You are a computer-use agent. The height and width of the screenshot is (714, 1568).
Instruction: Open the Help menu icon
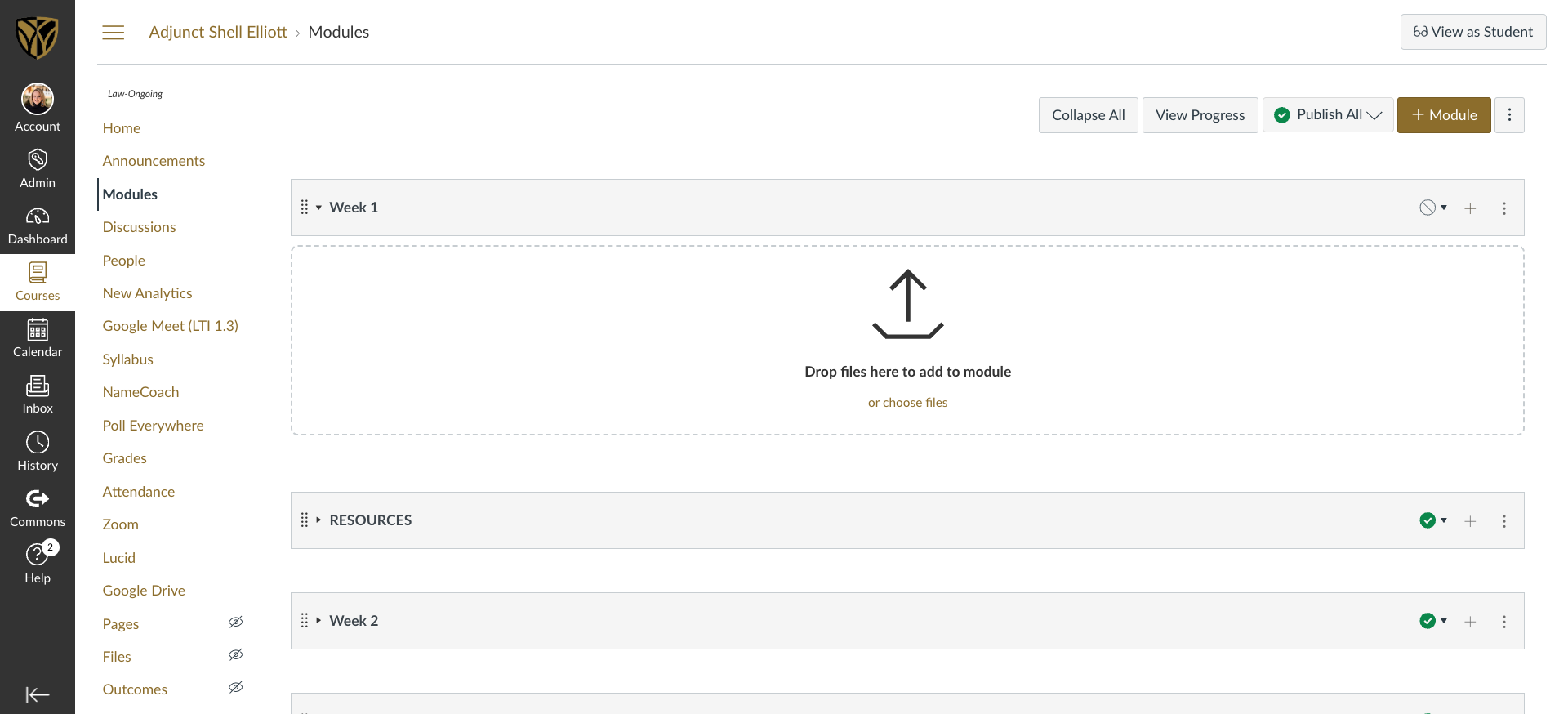coord(38,556)
